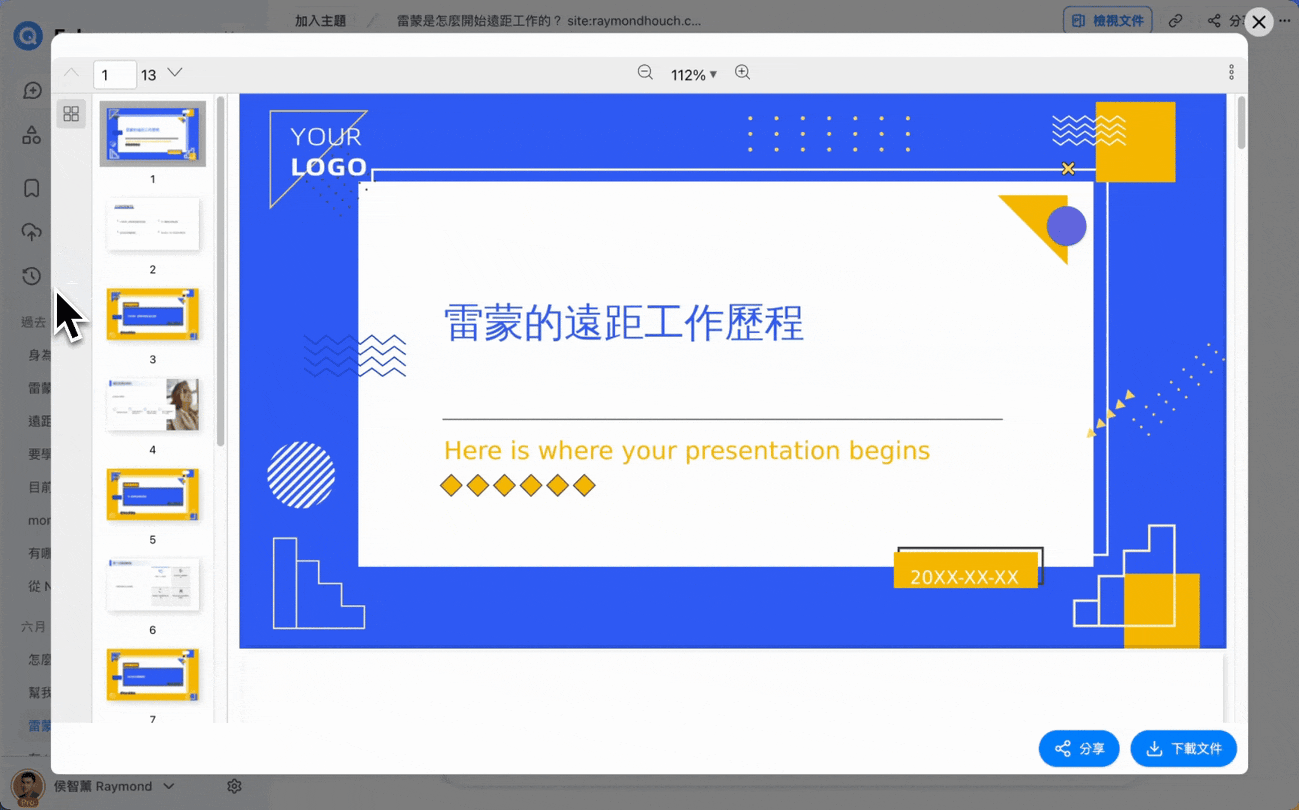Open the bookmark icon in left sidebar
The height and width of the screenshot is (810, 1299).
pos(32,188)
